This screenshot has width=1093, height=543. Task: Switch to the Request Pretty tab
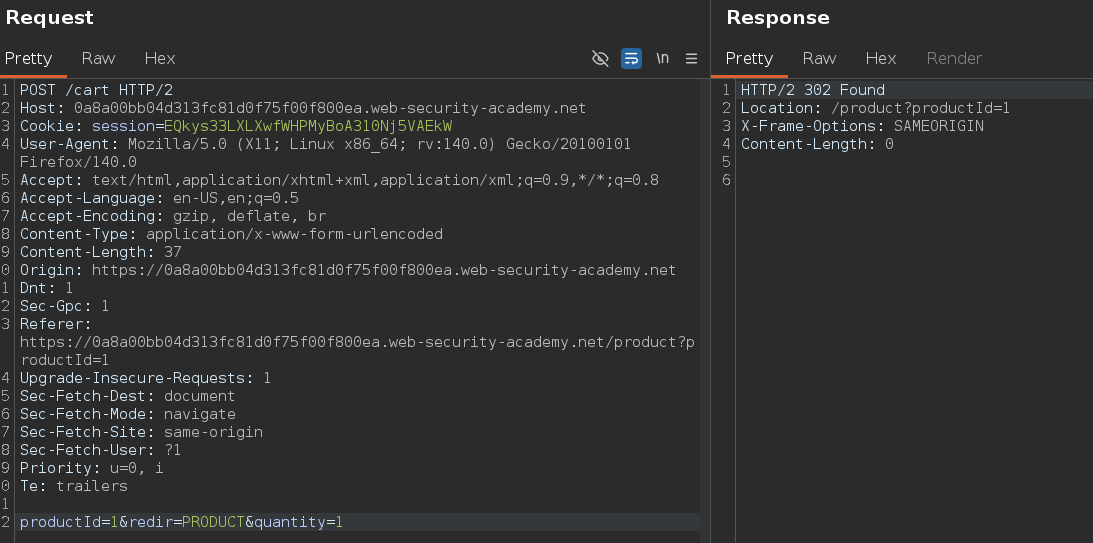29,59
